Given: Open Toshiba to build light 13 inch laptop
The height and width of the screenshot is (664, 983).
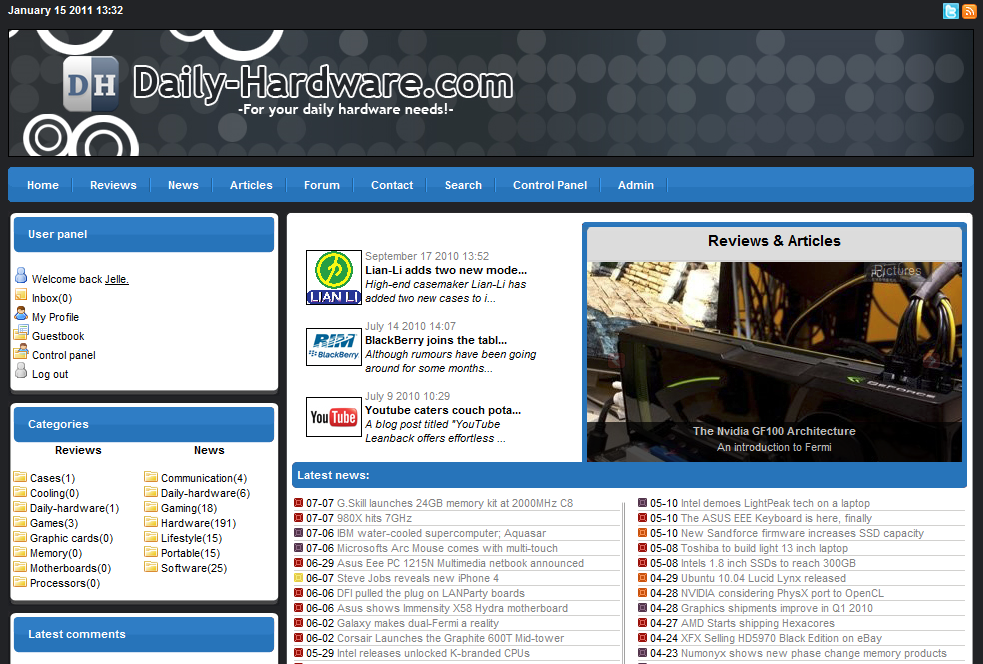Looking at the screenshot, I should click(x=764, y=548).
